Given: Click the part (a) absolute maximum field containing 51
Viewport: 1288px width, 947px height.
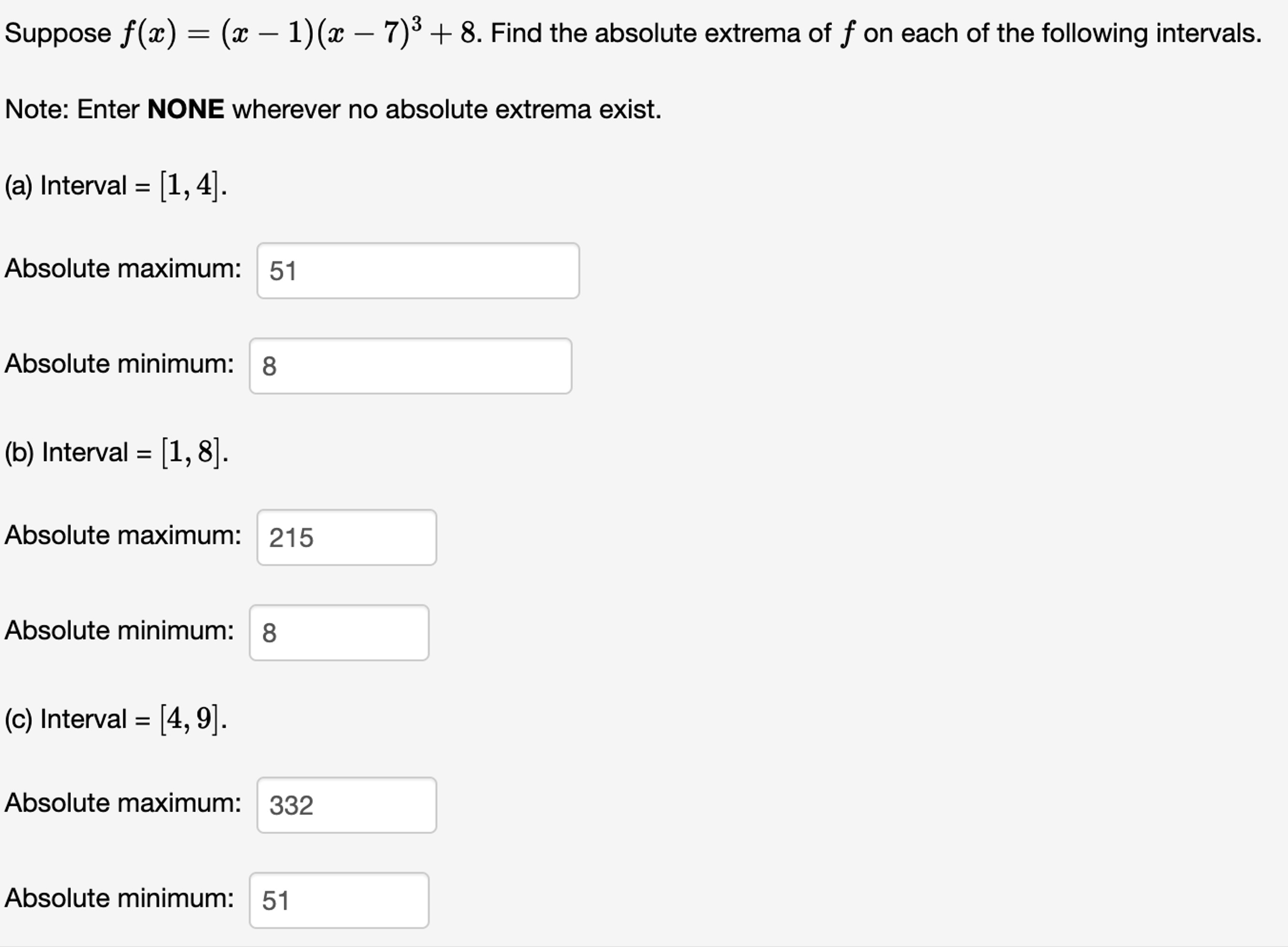Looking at the screenshot, I should point(418,271).
